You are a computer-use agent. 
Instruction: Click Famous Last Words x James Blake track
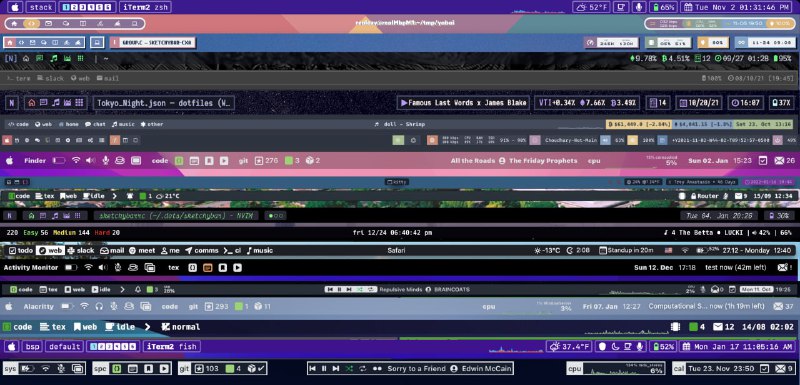(x=463, y=103)
